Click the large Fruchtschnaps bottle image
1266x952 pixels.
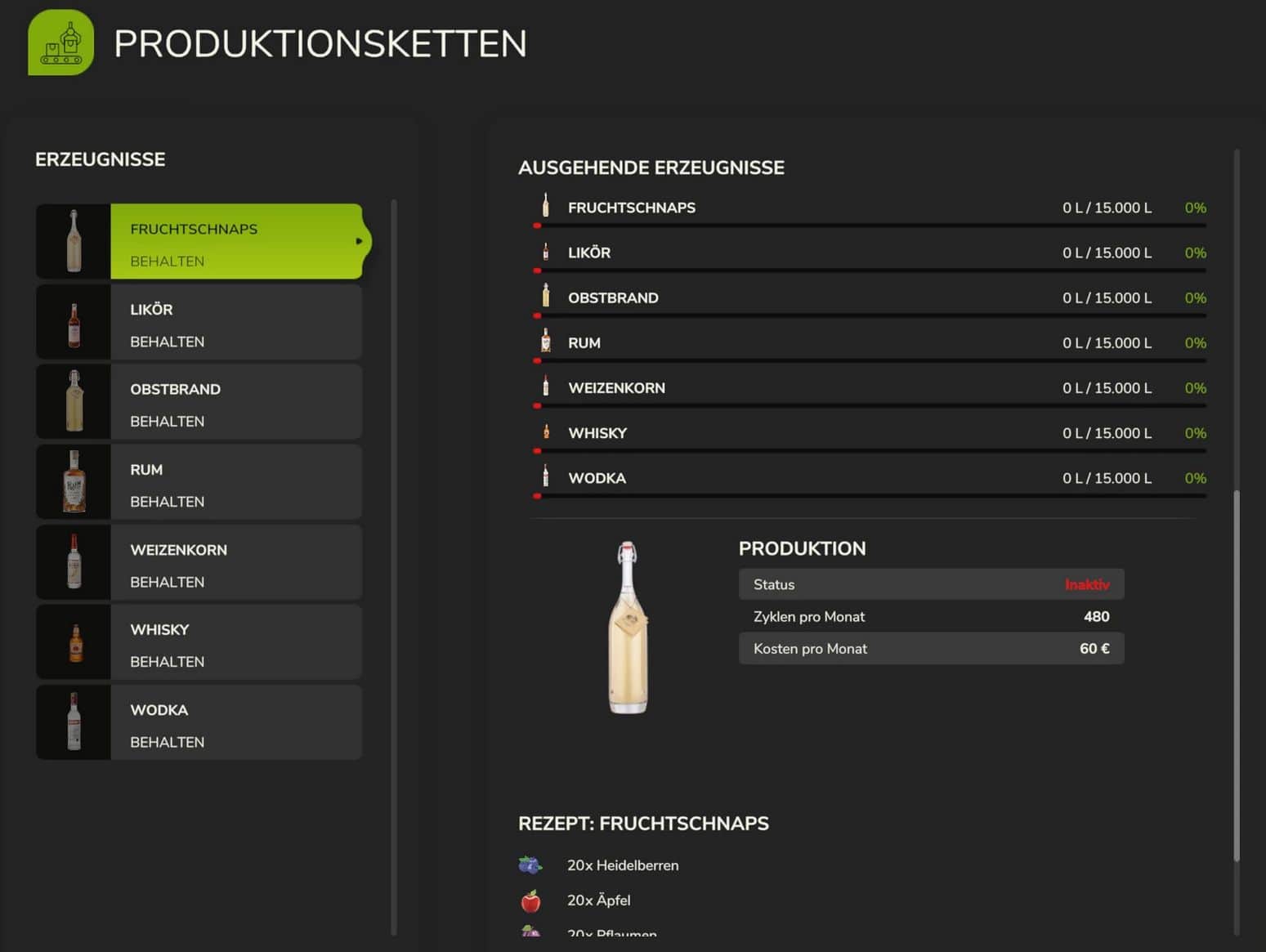(628, 628)
